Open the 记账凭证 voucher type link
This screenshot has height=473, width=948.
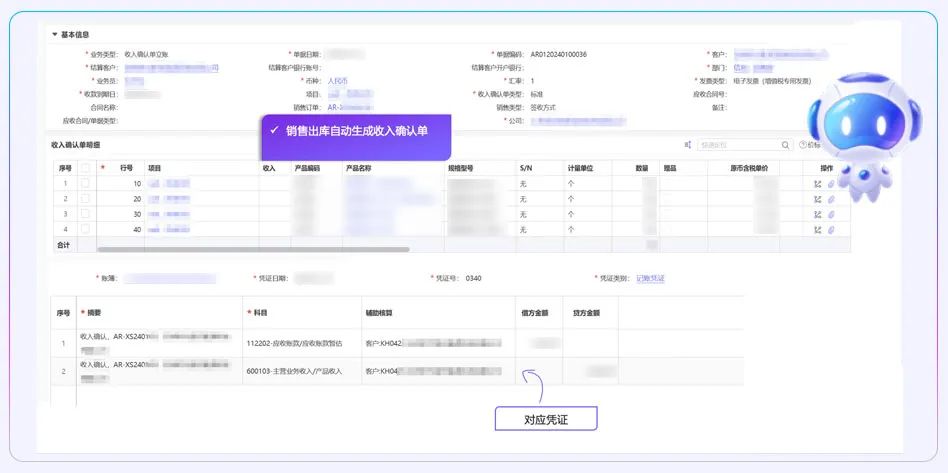point(650,278)
